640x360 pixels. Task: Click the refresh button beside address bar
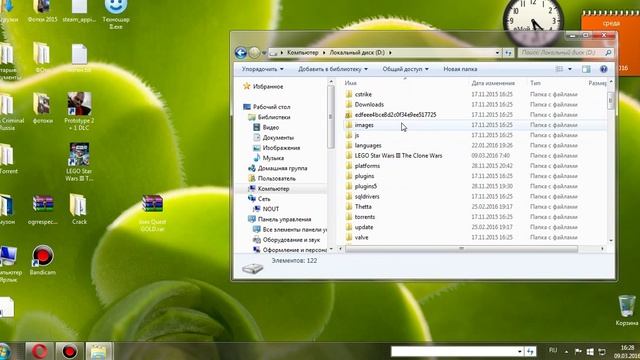(x=508, y=53)
